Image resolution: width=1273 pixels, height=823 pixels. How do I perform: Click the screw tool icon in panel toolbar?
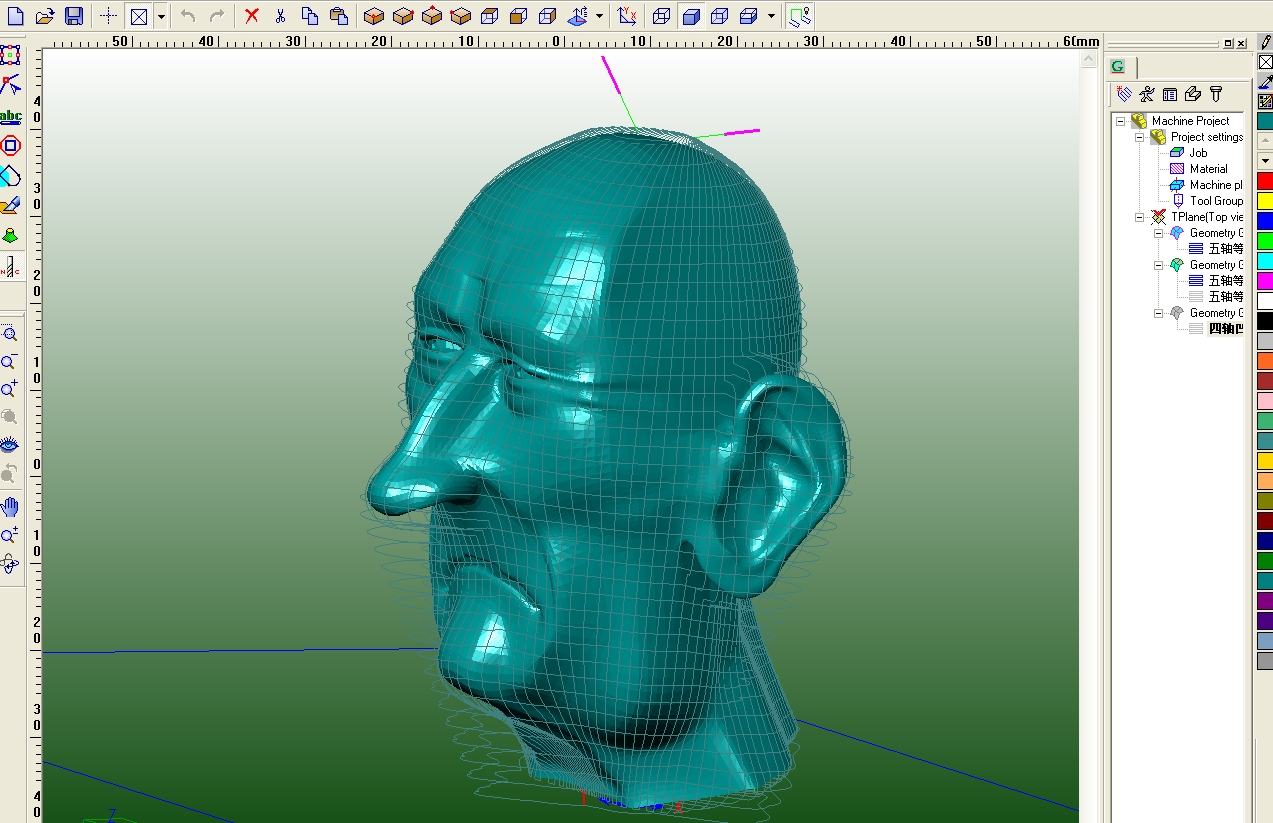1216,94
